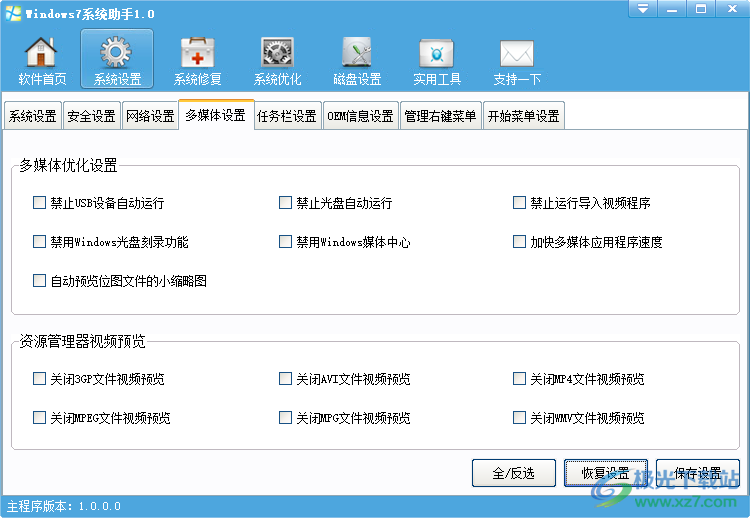Screen dimensions: 750x518
Task: Open the title bar dropdown menu arrow
Action: pos(642,9)
